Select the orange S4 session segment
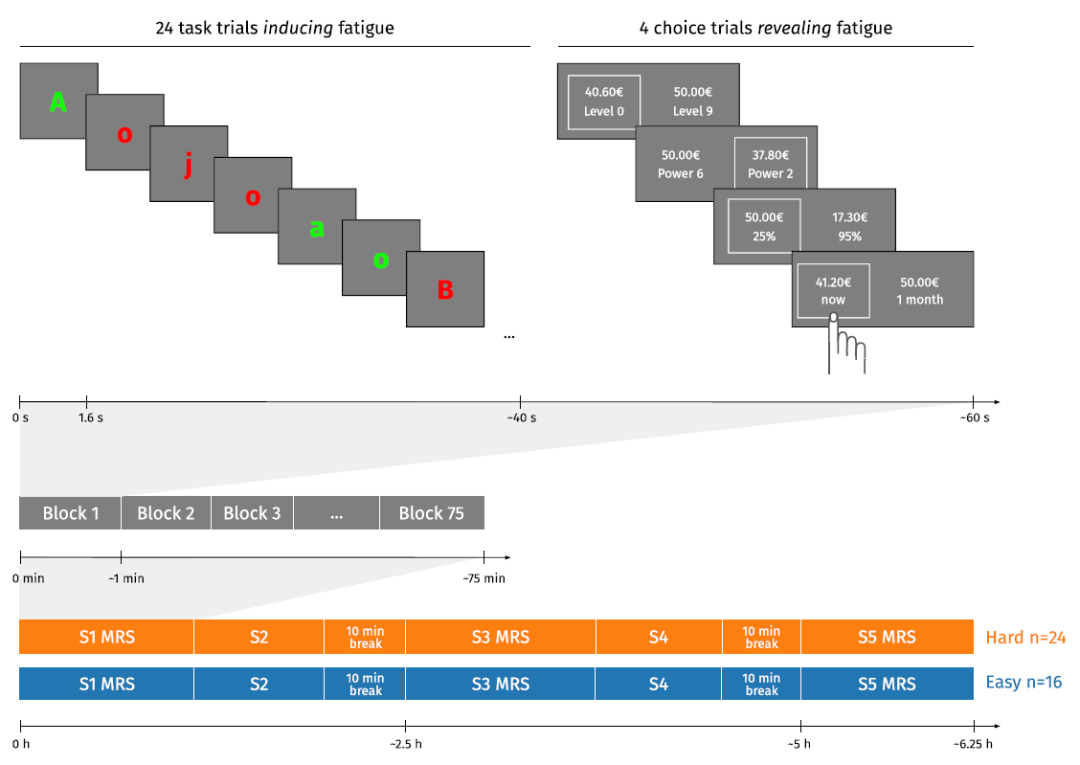Screen dimensions: 1080x765 [x=658, y=637]
